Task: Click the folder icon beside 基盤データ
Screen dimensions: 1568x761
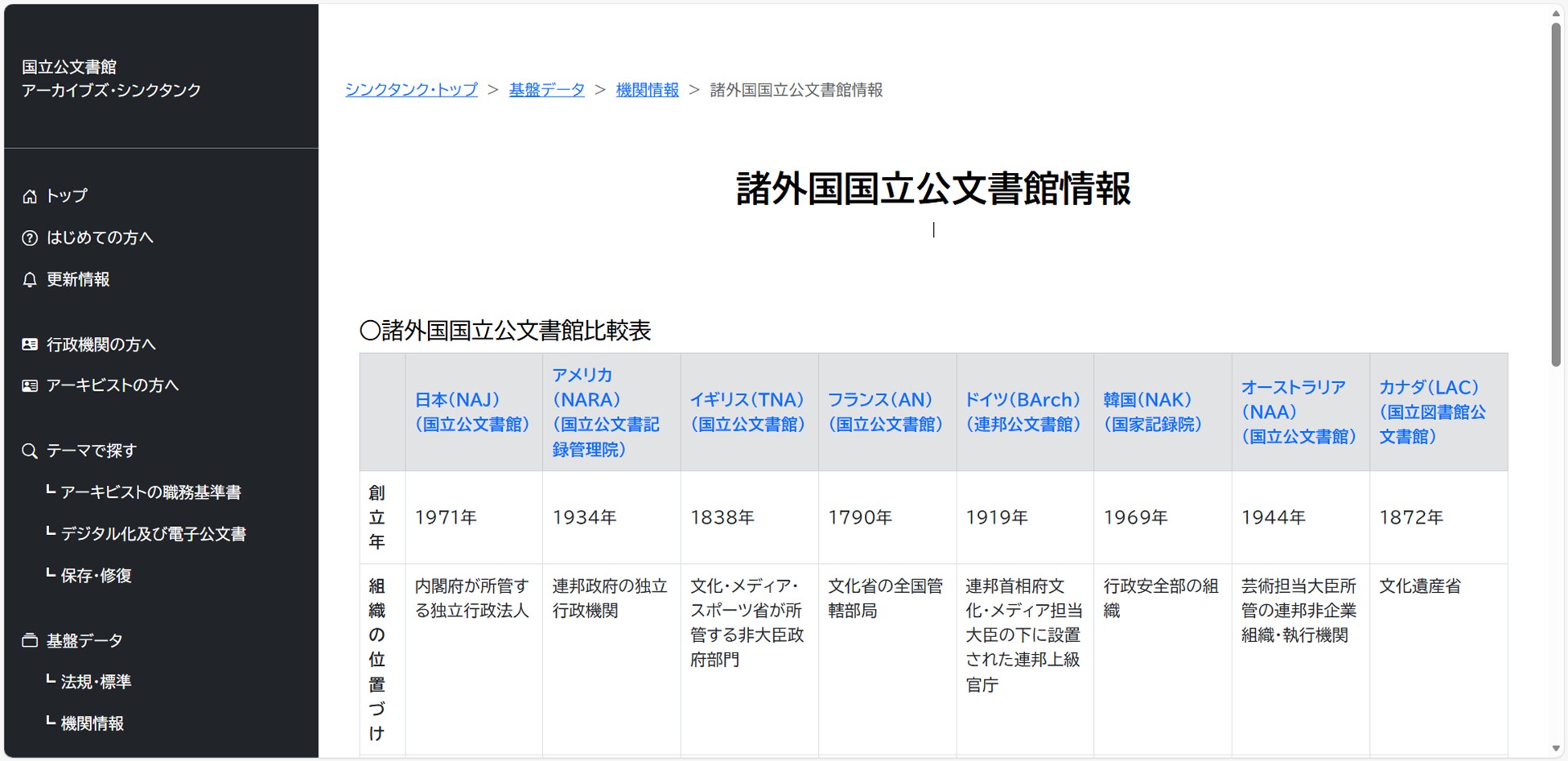Action: point(30,641)
